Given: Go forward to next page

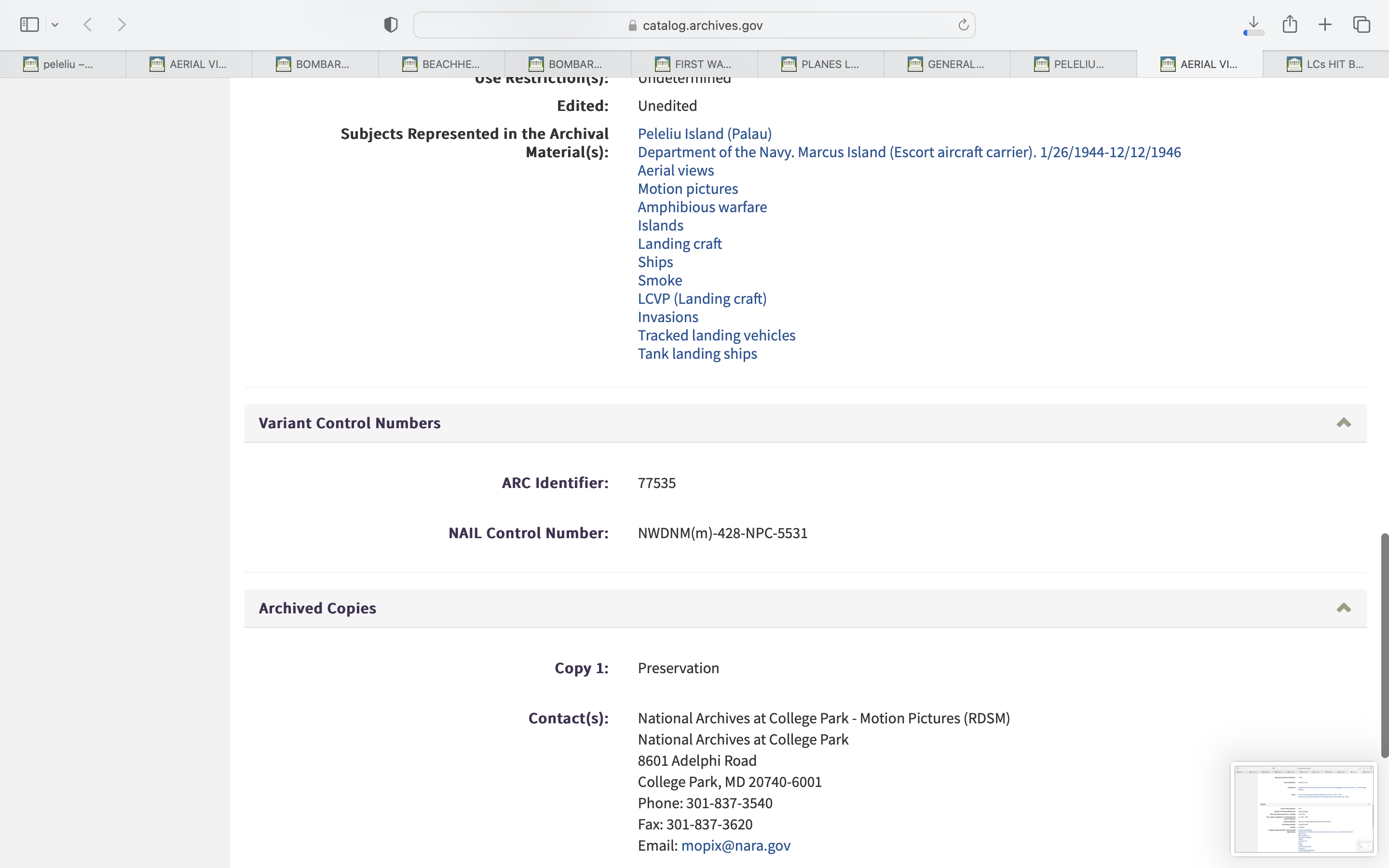Looking at the screenshot, I should click(122, 25).
